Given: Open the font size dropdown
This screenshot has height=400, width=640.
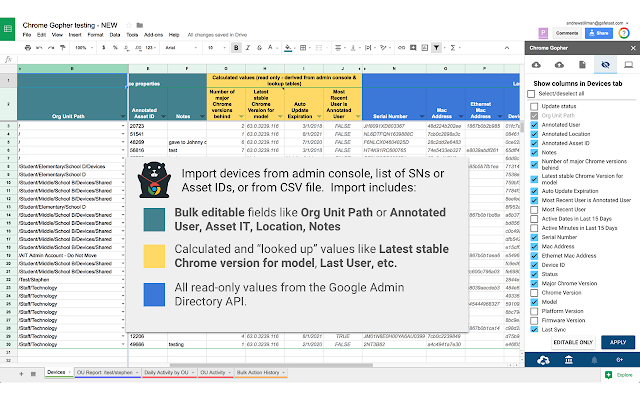Looking at the screenshot, I should pos(216,48).
